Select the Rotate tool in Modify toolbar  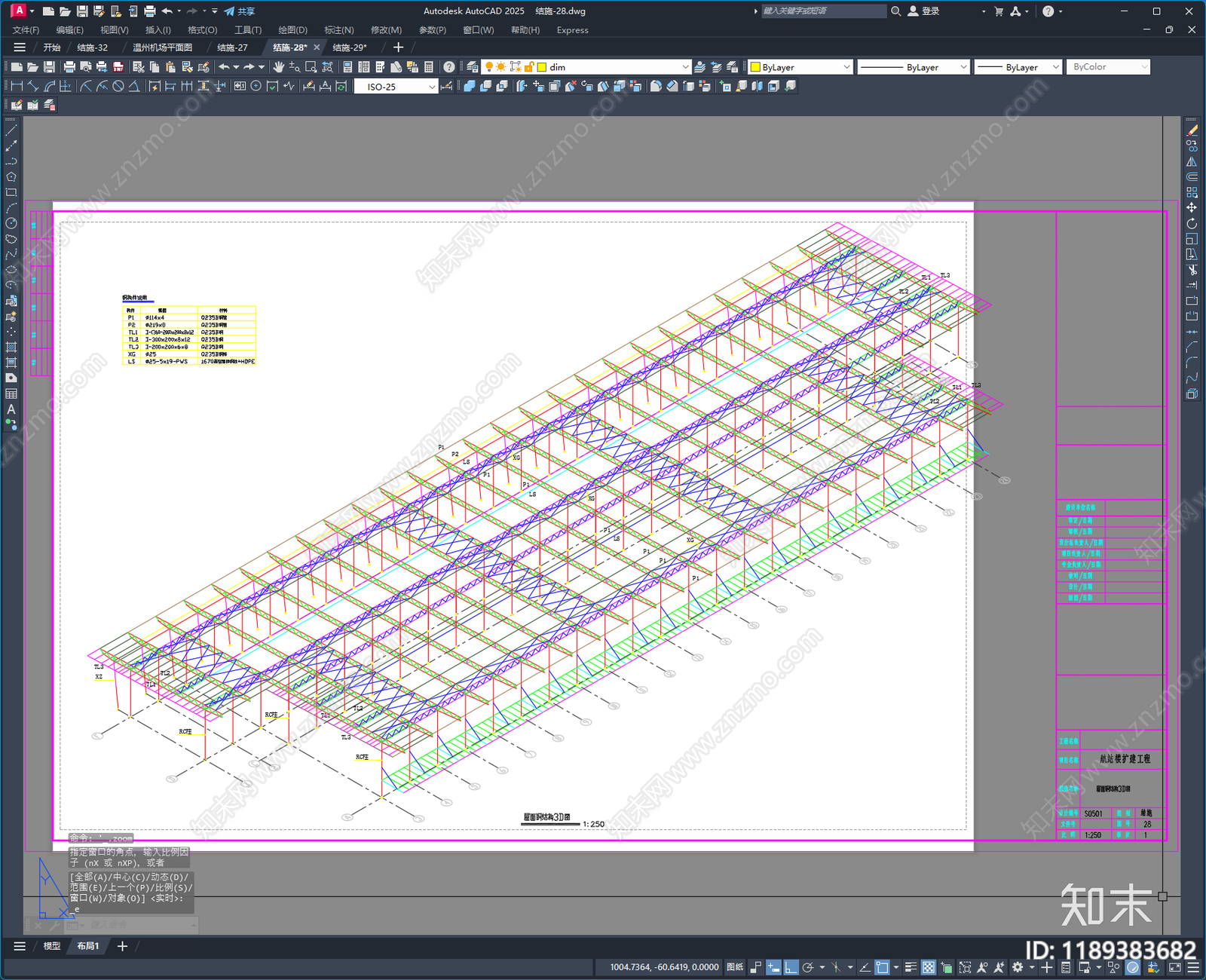pyautogui.click(x=1192, y=223)
